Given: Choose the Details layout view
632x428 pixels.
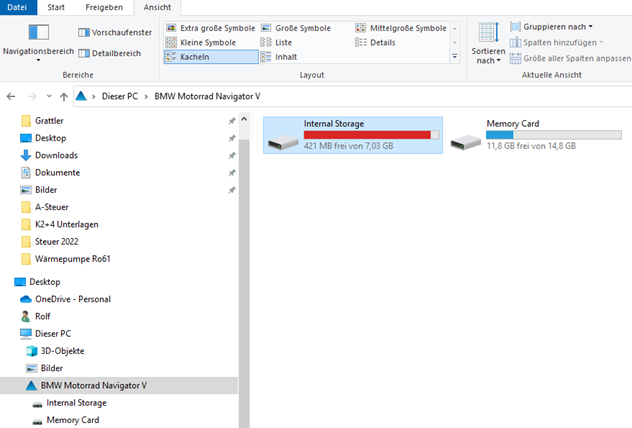Looking at the screenshot, I should [382, 43].
